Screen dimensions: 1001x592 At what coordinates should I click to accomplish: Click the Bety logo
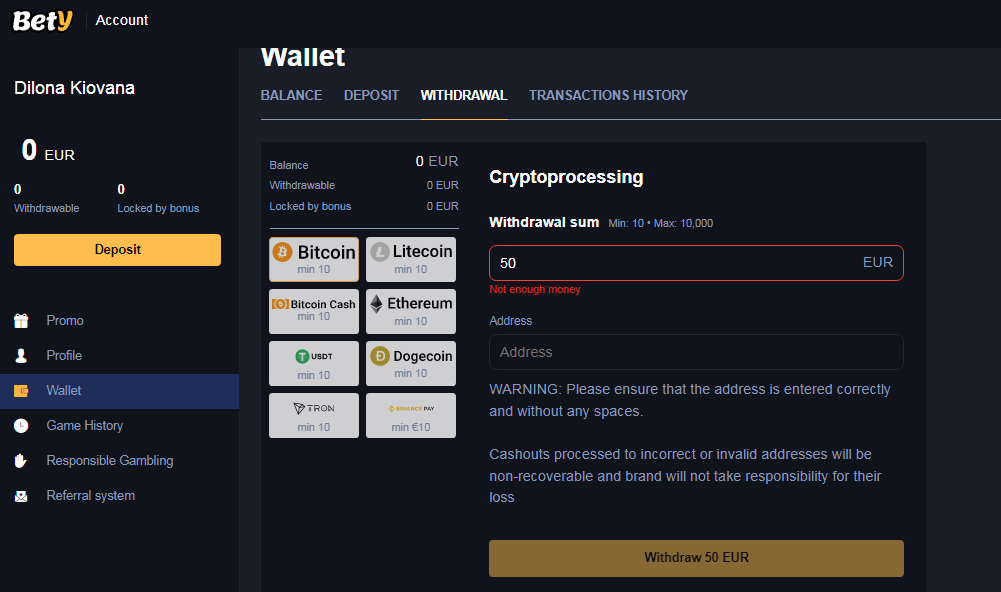(x=42, y=20)
